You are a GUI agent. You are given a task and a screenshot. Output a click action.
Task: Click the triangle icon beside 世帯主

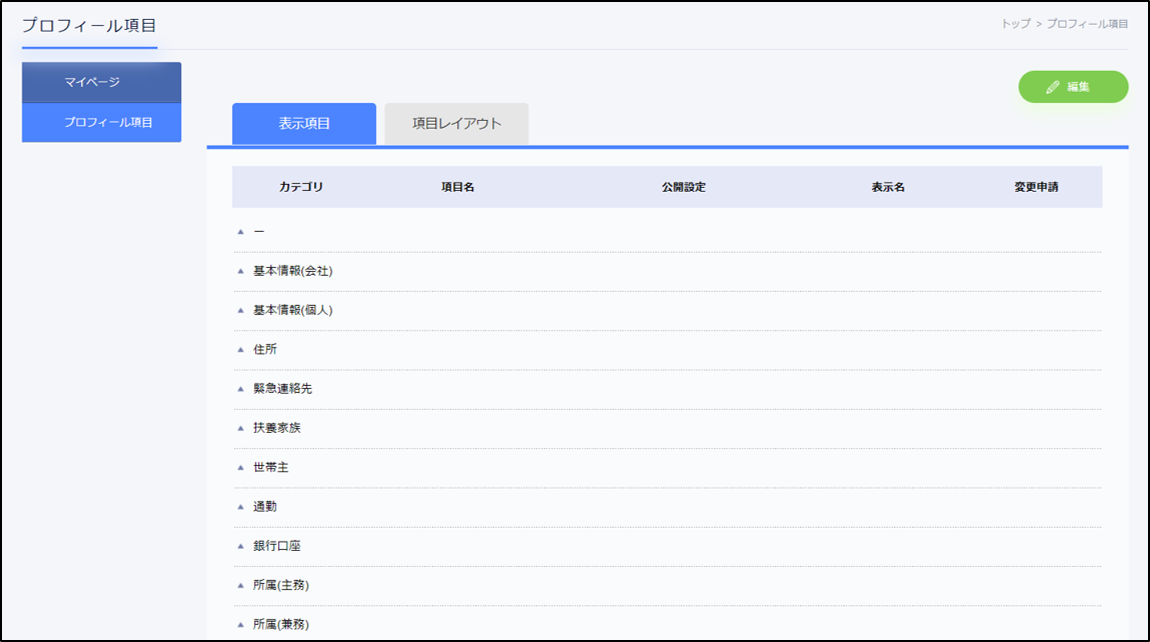(x=240, y=467)
